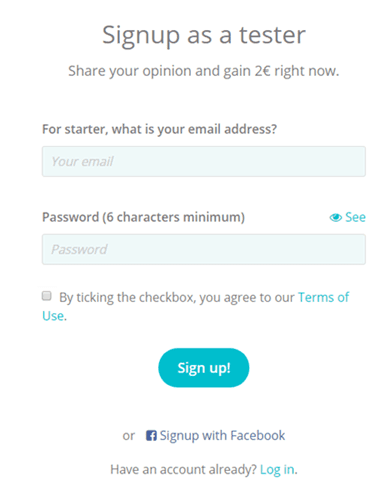This screenshot has width=392, height=493.
Task: Focus the Password input field
Action: pyautogui.click(x=204, y=249)
